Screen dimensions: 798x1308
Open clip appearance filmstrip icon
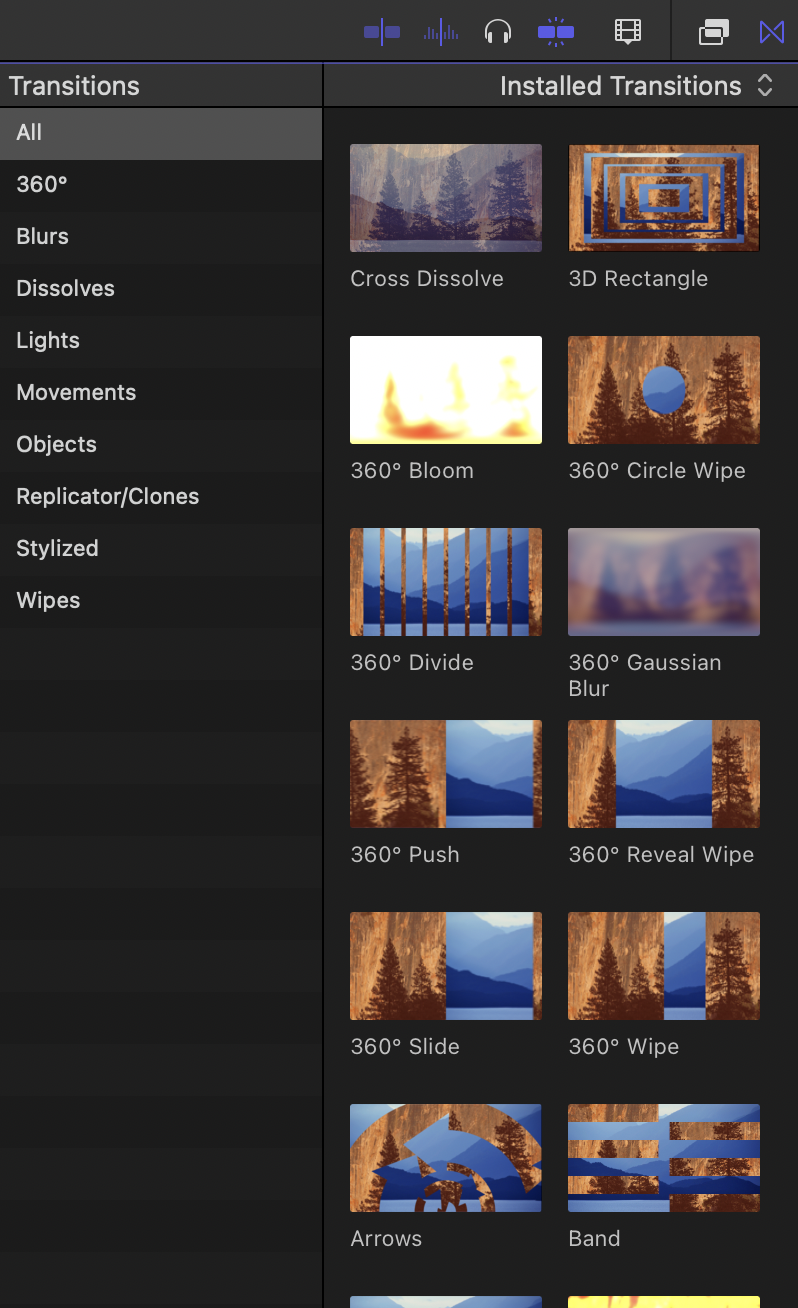click(x=627, y=32)
